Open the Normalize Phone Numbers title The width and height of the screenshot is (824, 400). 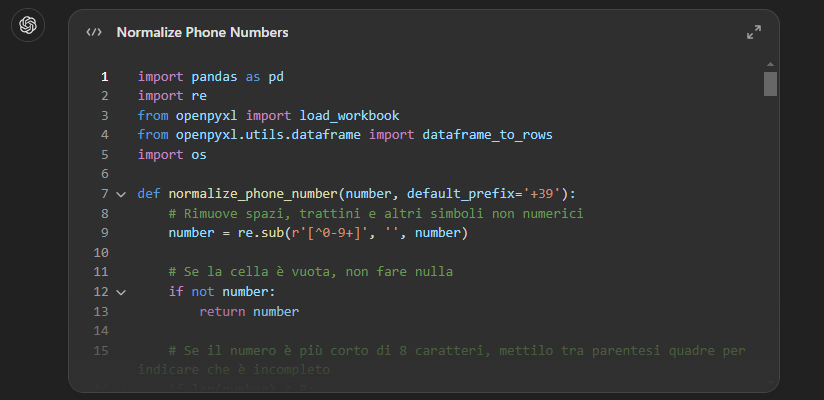[x=202, y=33]
